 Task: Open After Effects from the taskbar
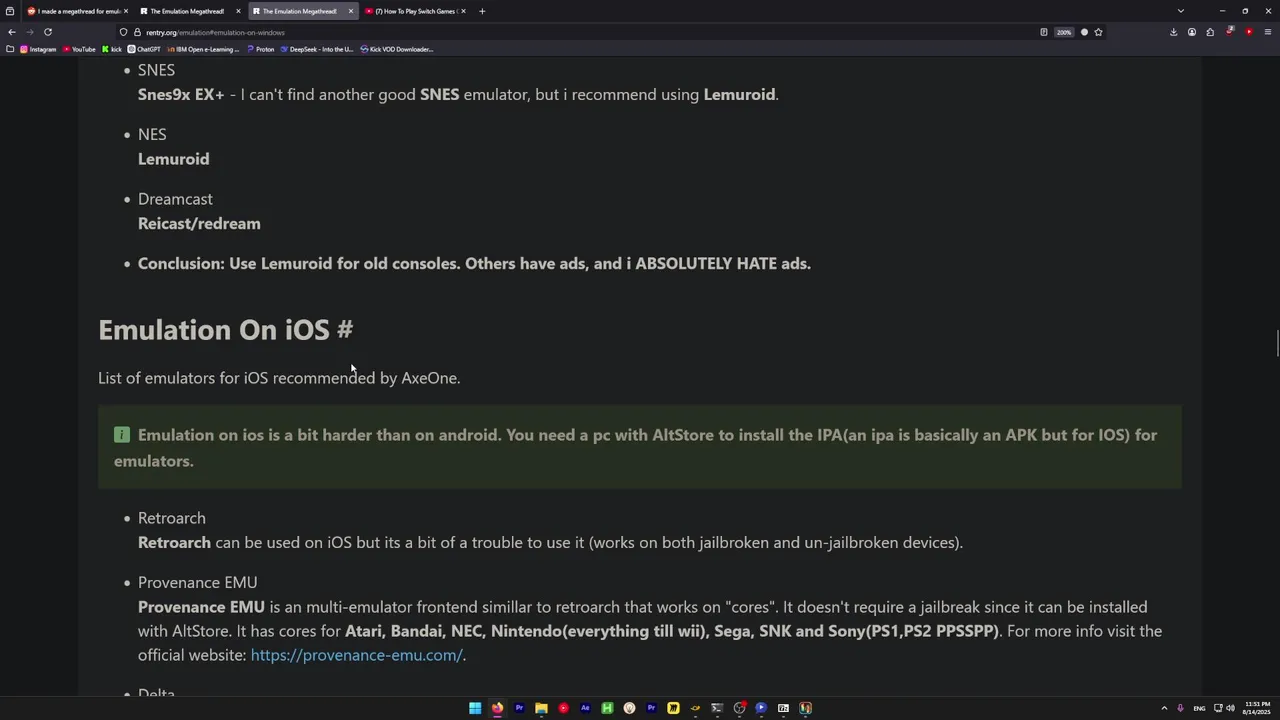[585, 708]
